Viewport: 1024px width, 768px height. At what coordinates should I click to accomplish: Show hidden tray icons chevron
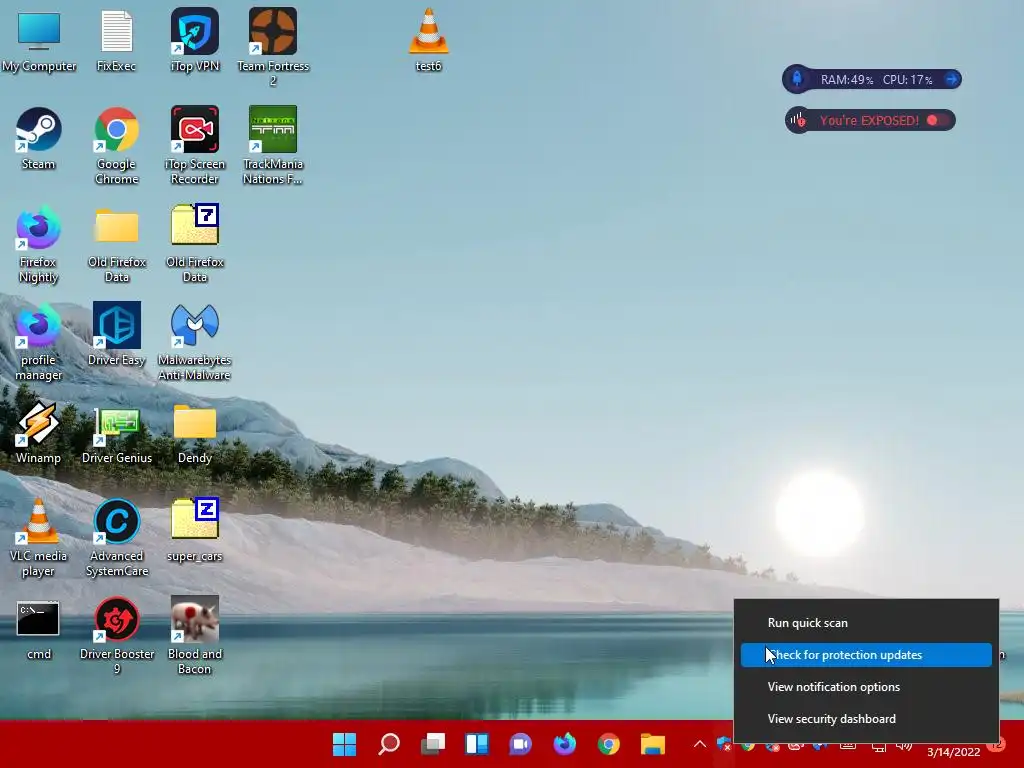pyautogui.click(x=699, y=744)
